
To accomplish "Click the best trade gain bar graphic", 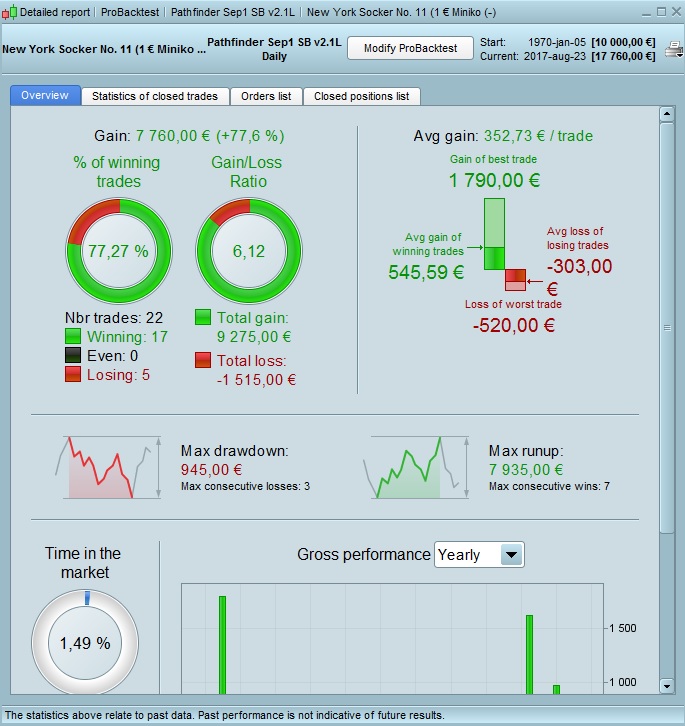I will coord(494,233).
